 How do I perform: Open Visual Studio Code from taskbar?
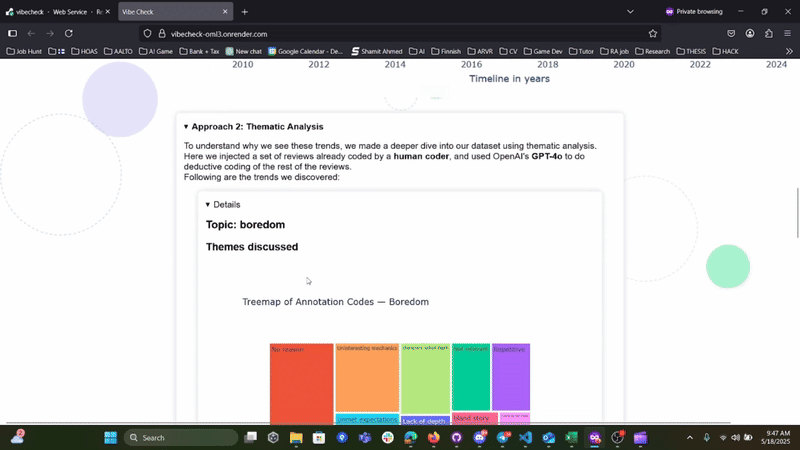(x=526, y=438)
